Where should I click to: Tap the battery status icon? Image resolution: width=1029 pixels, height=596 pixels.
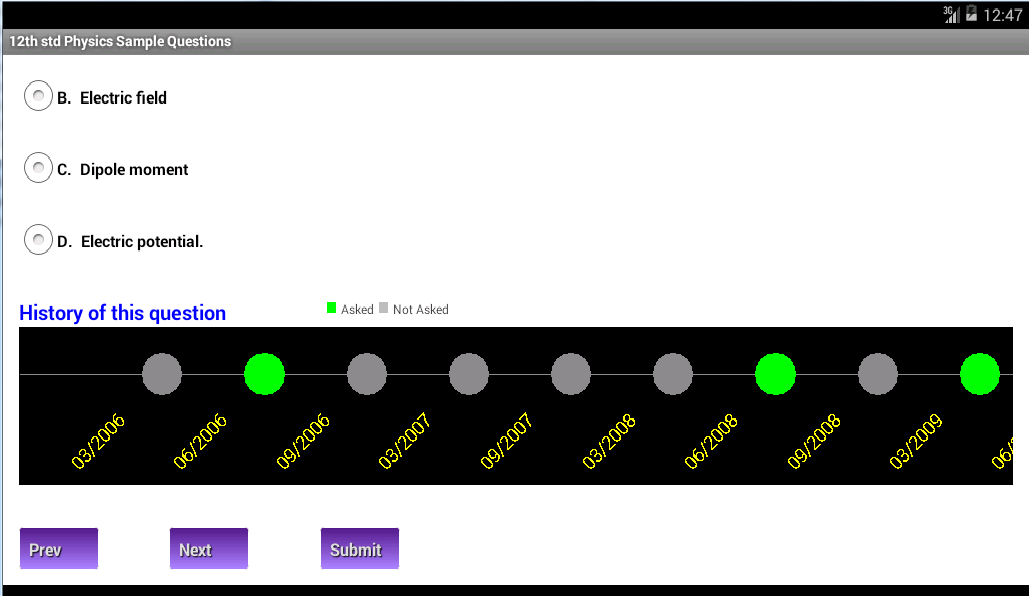tap(971, 13)
